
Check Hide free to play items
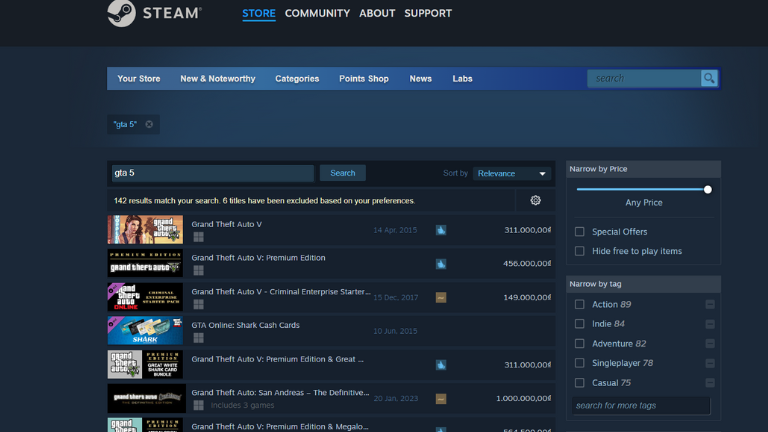pos(579,251)
